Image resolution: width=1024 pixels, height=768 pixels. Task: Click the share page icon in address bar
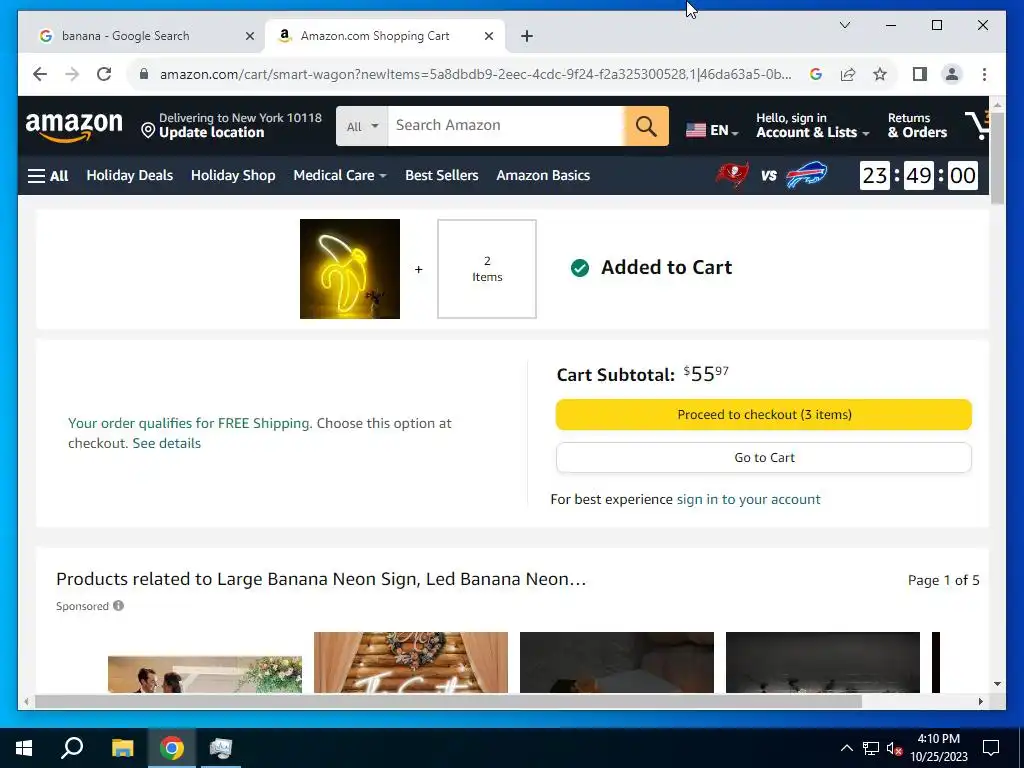pos(848,74)
